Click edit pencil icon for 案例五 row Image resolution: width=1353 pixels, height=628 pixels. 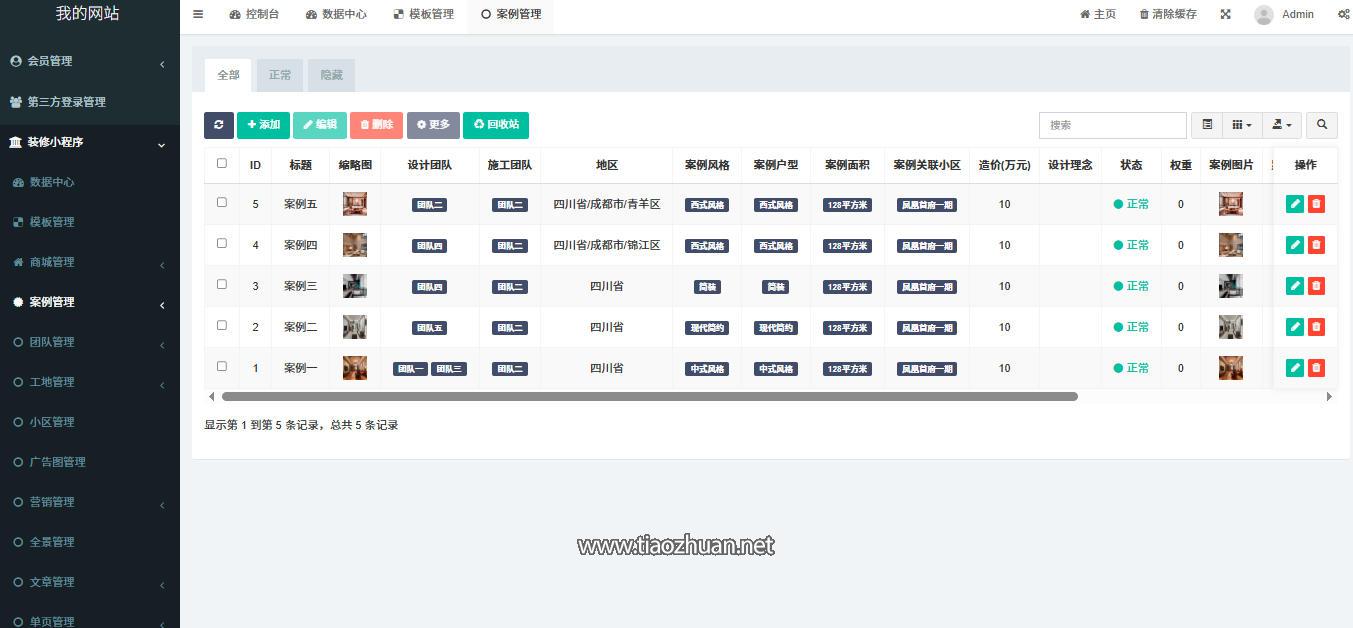(1295, 204)
